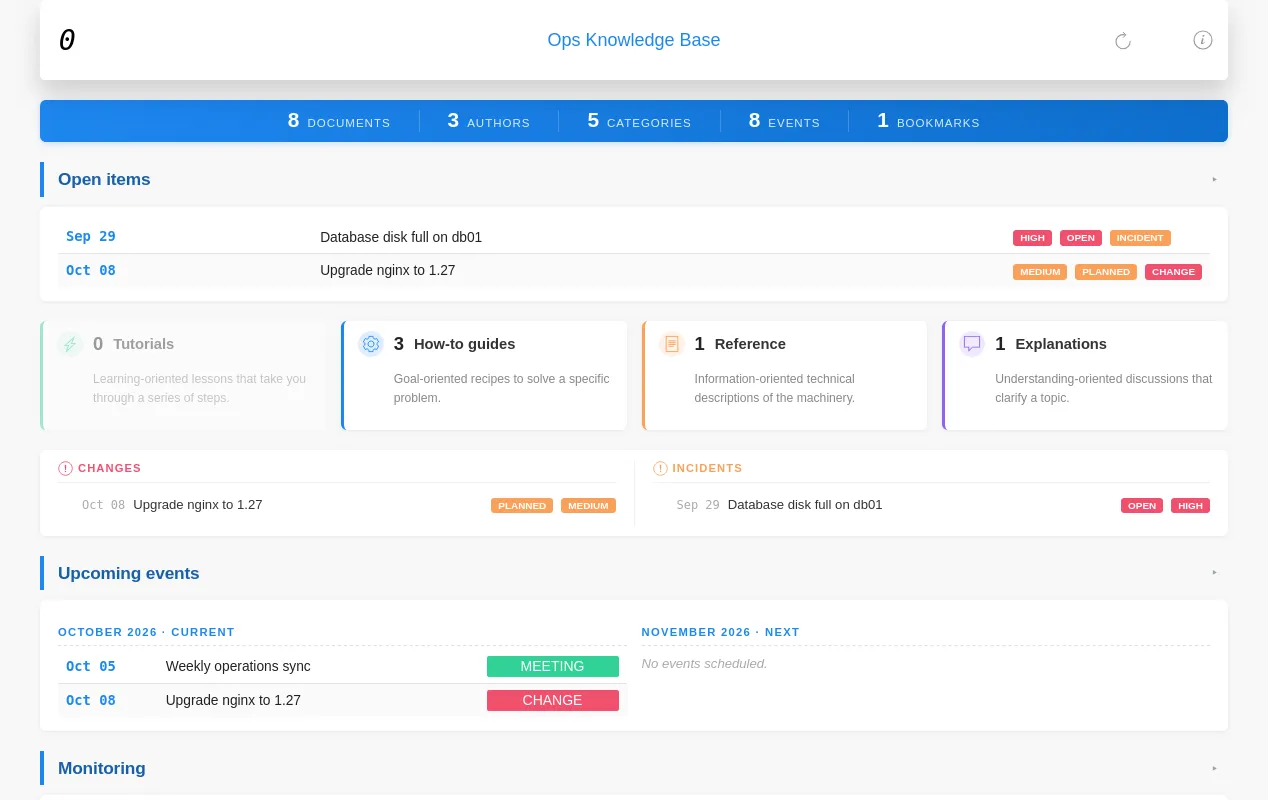Click the Oct 08 date in Upcoming events

tap(91, 700)
